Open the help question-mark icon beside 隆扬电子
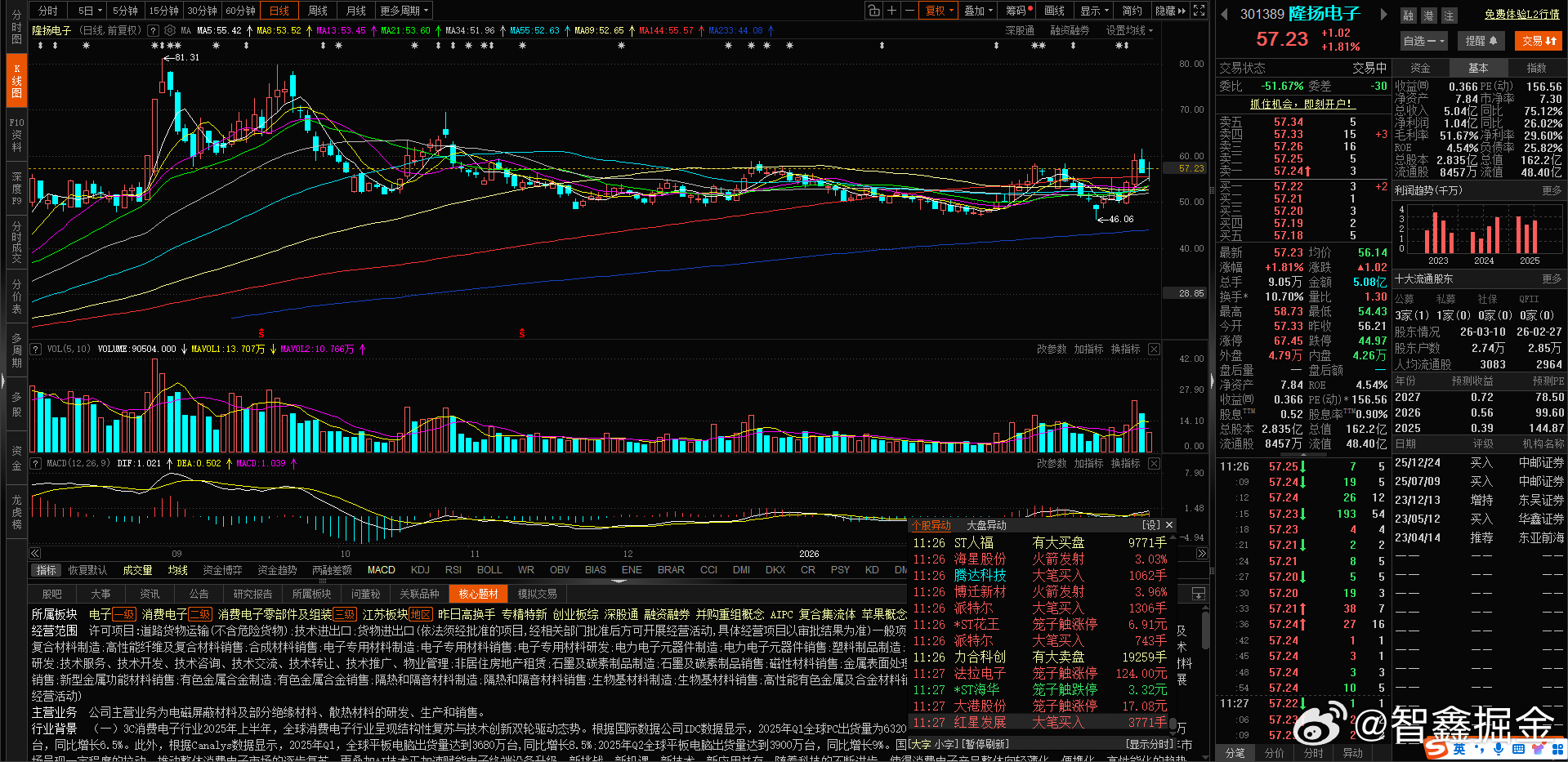The height and width of the screenshot is (762, 1568). (x=152, y=30)
